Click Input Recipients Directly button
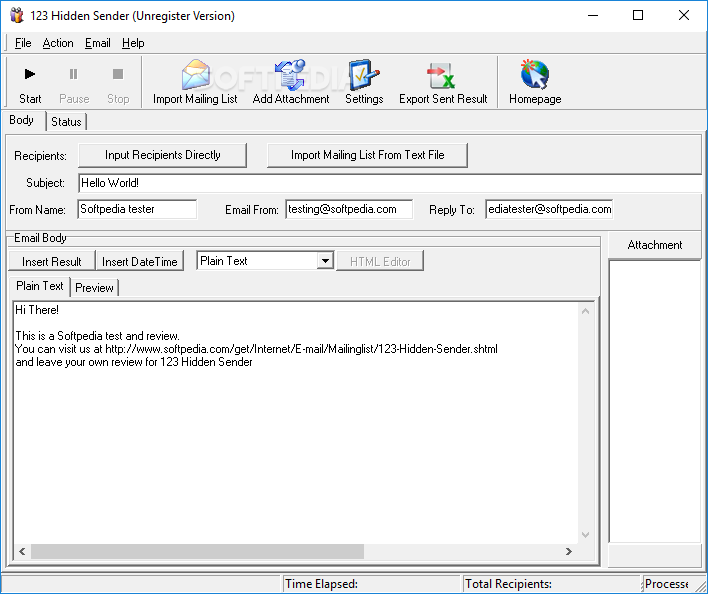708x594 pixels. [x=163, y=155]
